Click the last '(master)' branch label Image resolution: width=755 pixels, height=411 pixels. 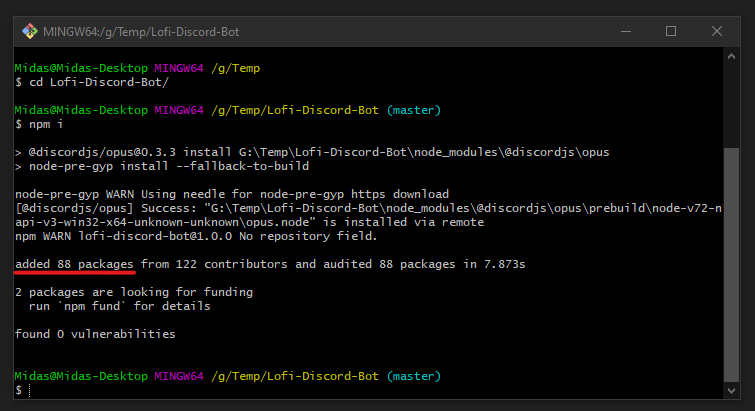(x=414, y=376)
